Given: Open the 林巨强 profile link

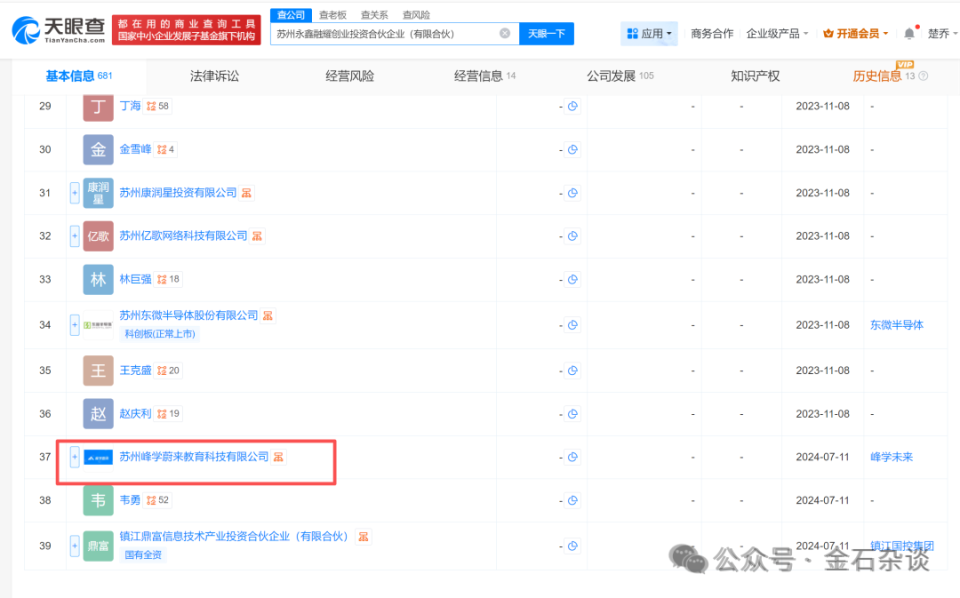Looking at the screenshot, I should pos(135,279).
